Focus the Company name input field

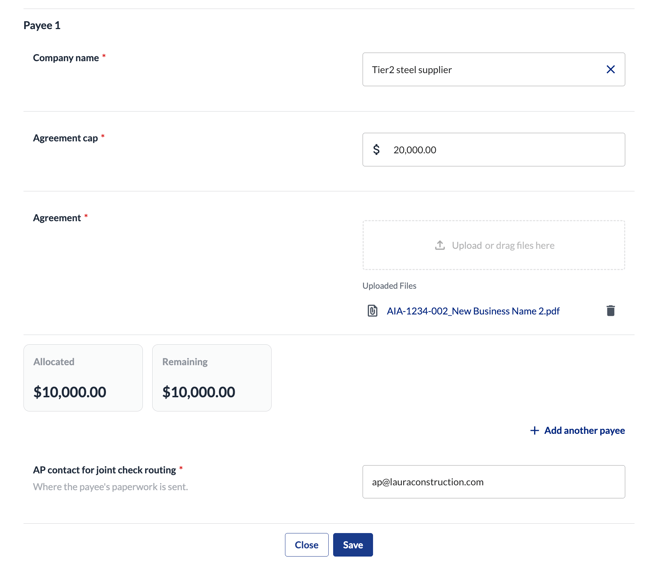pyautogui.click(x=494, y=69)
